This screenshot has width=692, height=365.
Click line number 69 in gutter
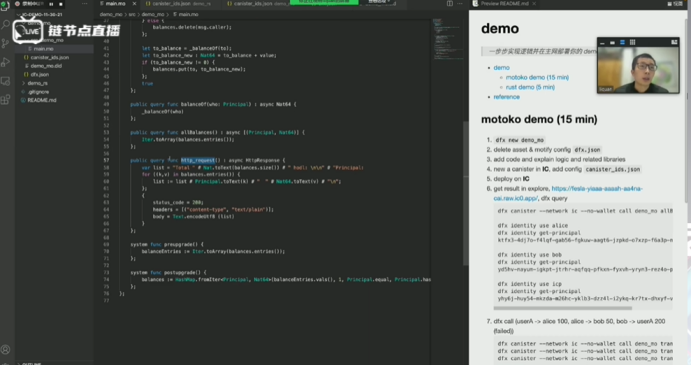[106, 244]
